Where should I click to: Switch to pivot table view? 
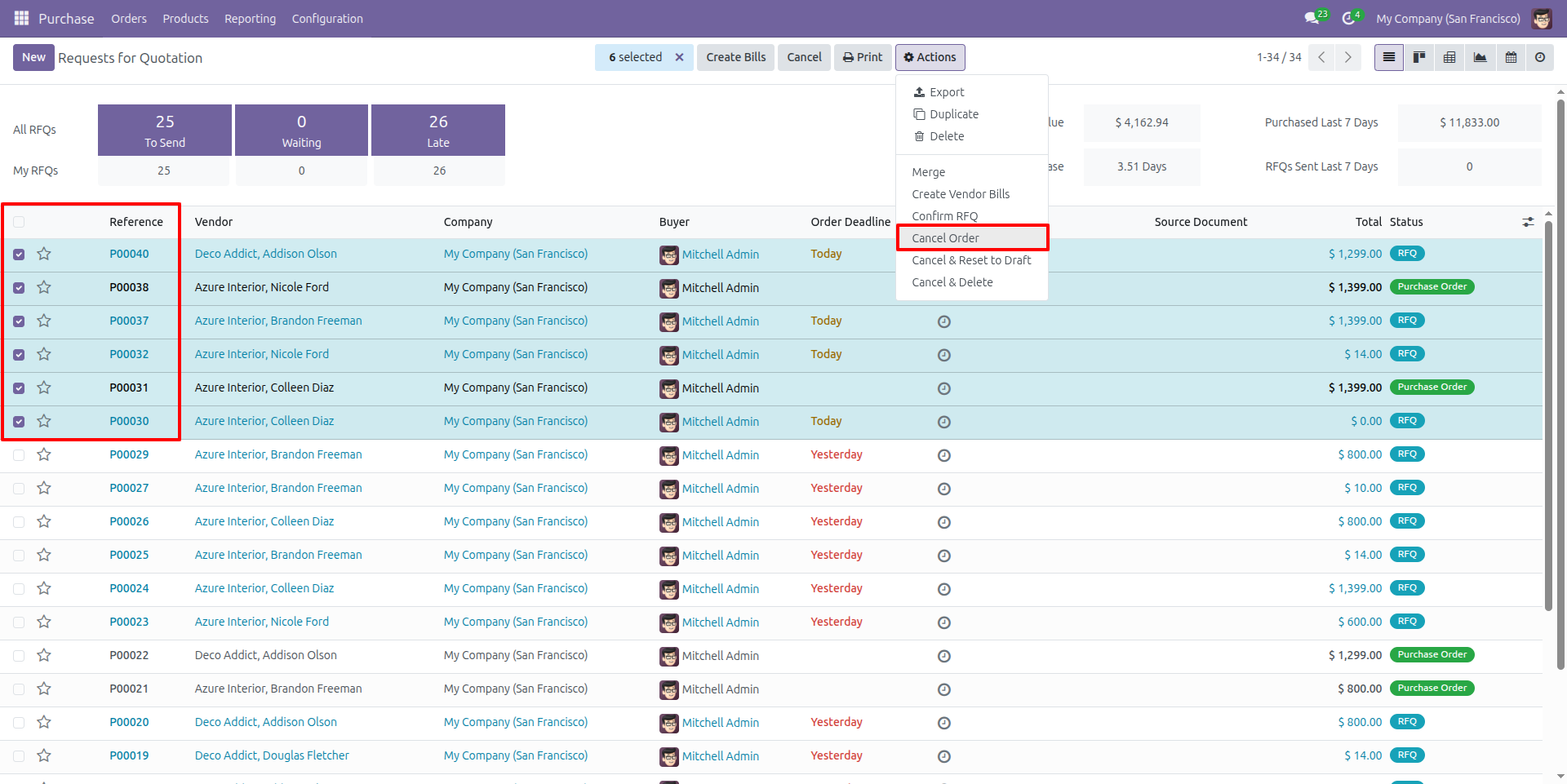[1449, 57]
